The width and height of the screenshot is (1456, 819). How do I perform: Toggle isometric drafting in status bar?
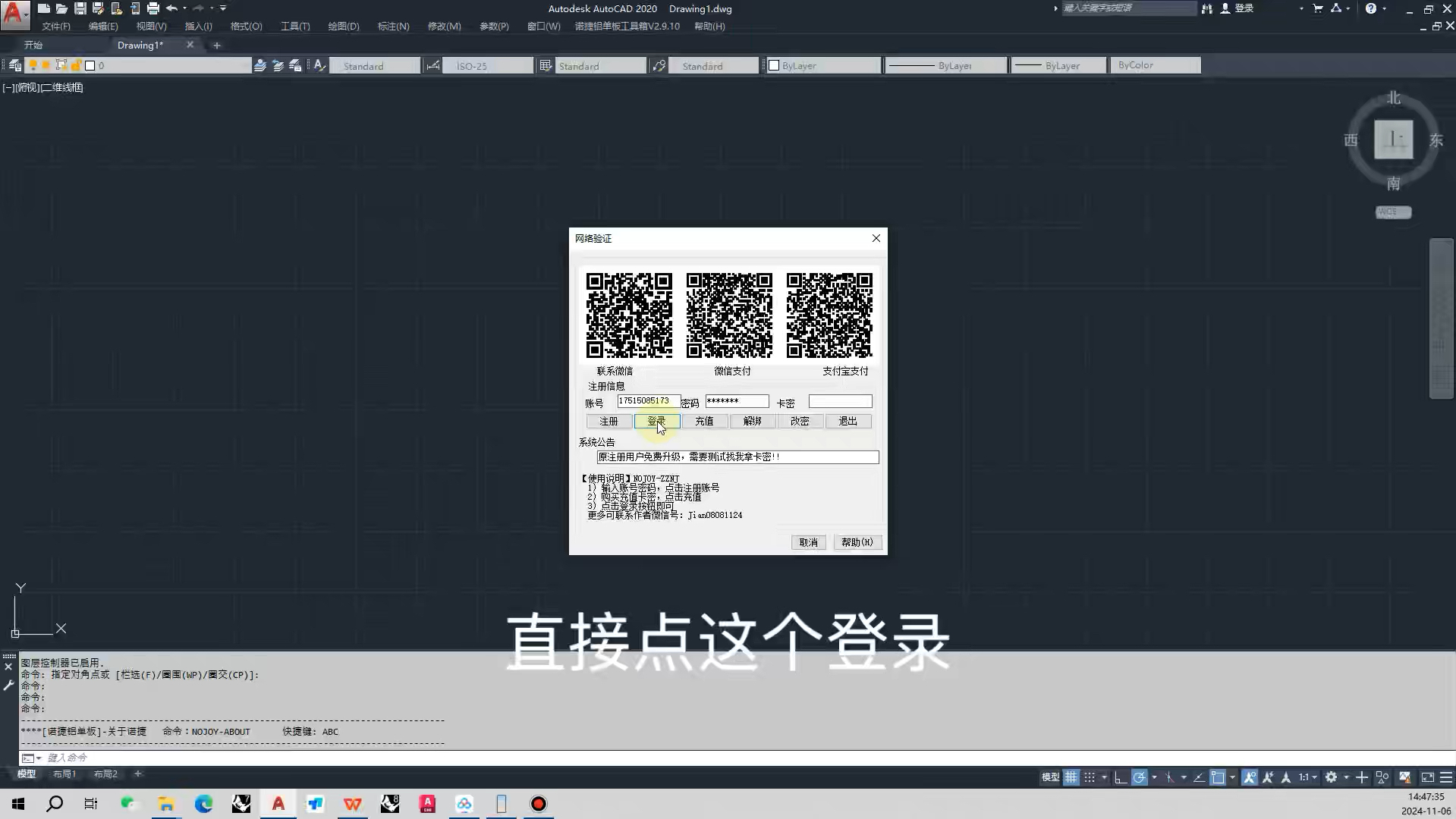click(1169, 777)
